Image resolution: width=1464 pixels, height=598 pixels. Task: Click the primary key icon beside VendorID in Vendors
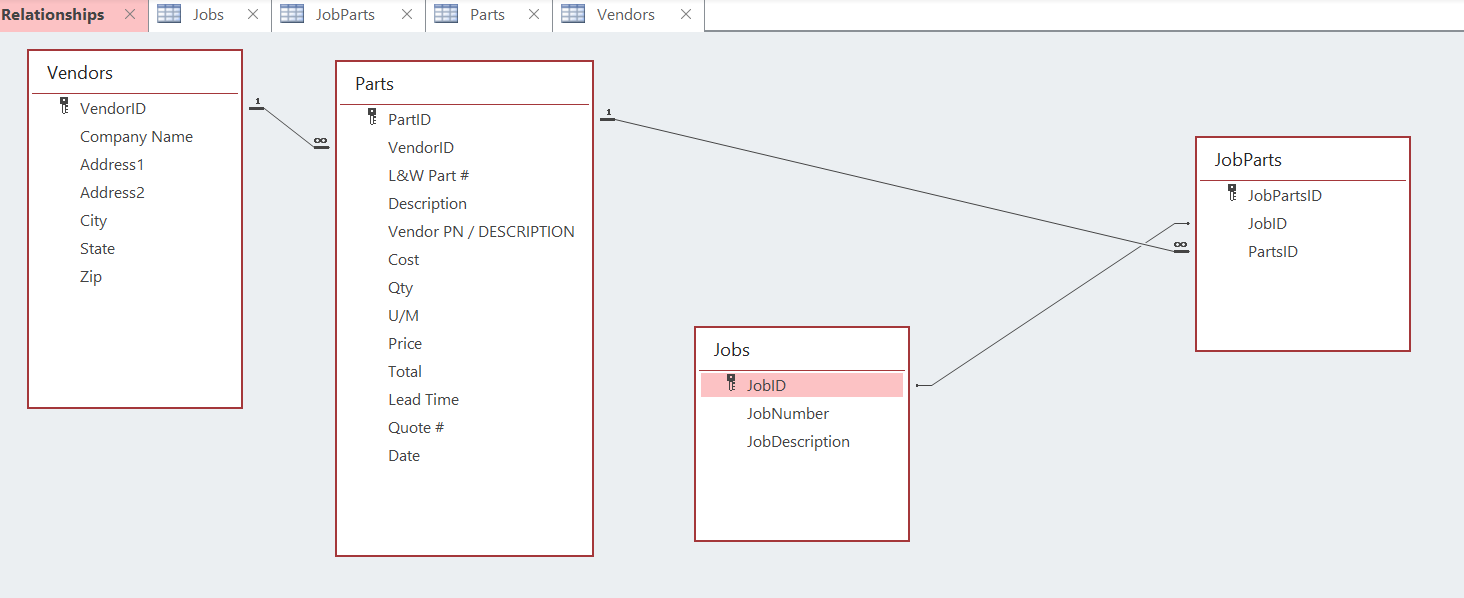(x=64, y=105)
